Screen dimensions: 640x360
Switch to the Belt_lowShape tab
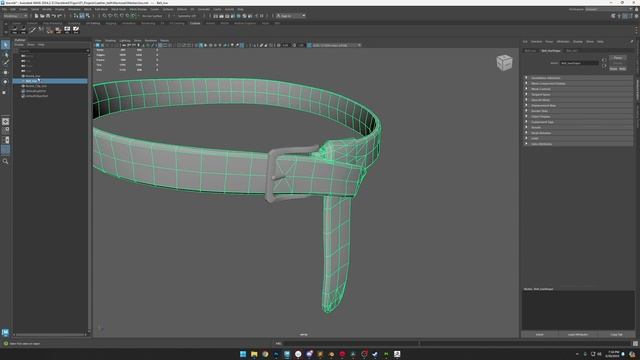coord(551,51)
